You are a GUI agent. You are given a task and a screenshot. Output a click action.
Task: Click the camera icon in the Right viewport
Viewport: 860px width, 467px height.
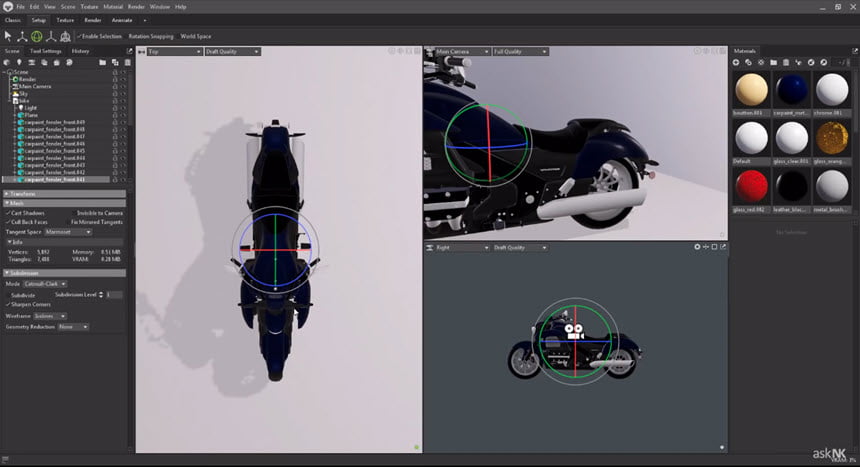(x=575, y=331)
